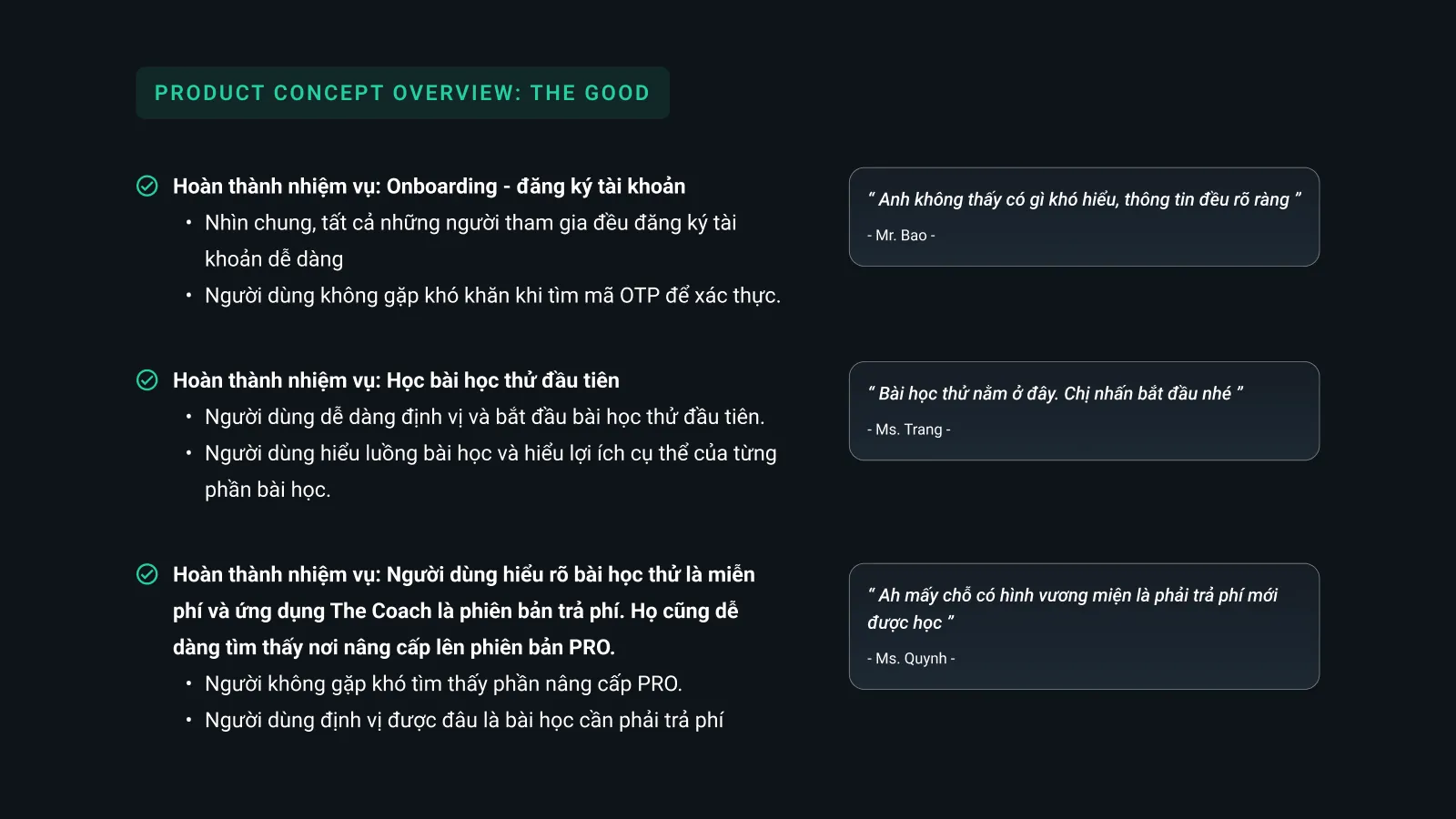Click the Ms. Trang quote card
Screen dimensions: 1456x819
[1084, 411]
